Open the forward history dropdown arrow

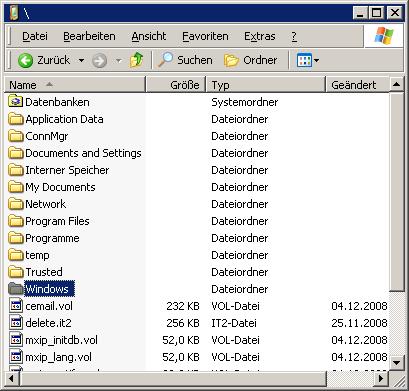[x=118, y=61]
